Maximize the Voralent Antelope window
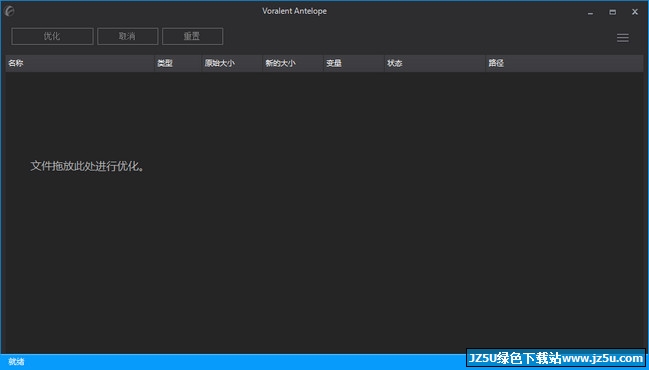The height and width of the screenshot is (370, 649). click(613, 12)
